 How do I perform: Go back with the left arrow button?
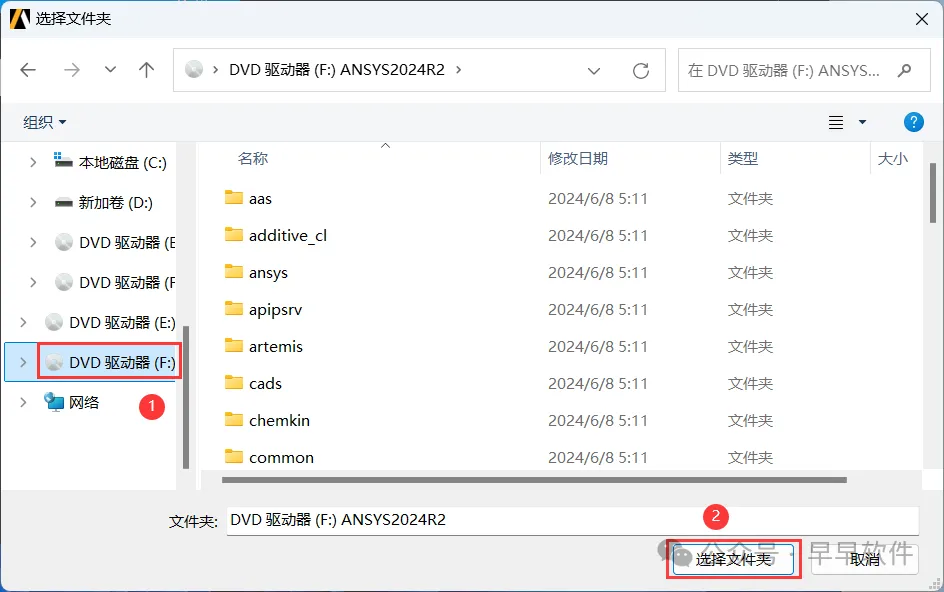coord(28,70)
